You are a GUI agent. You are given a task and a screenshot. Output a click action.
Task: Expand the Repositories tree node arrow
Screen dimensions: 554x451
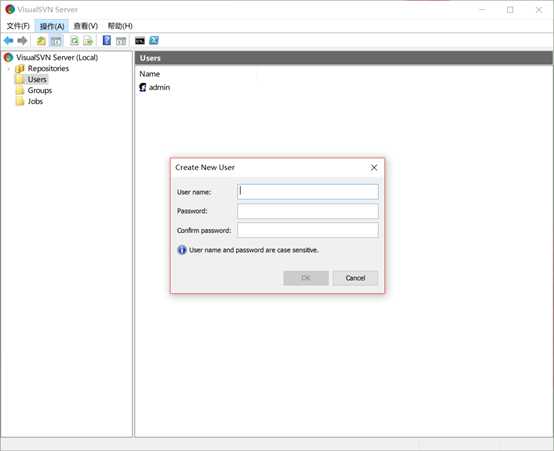click(9, 69)
